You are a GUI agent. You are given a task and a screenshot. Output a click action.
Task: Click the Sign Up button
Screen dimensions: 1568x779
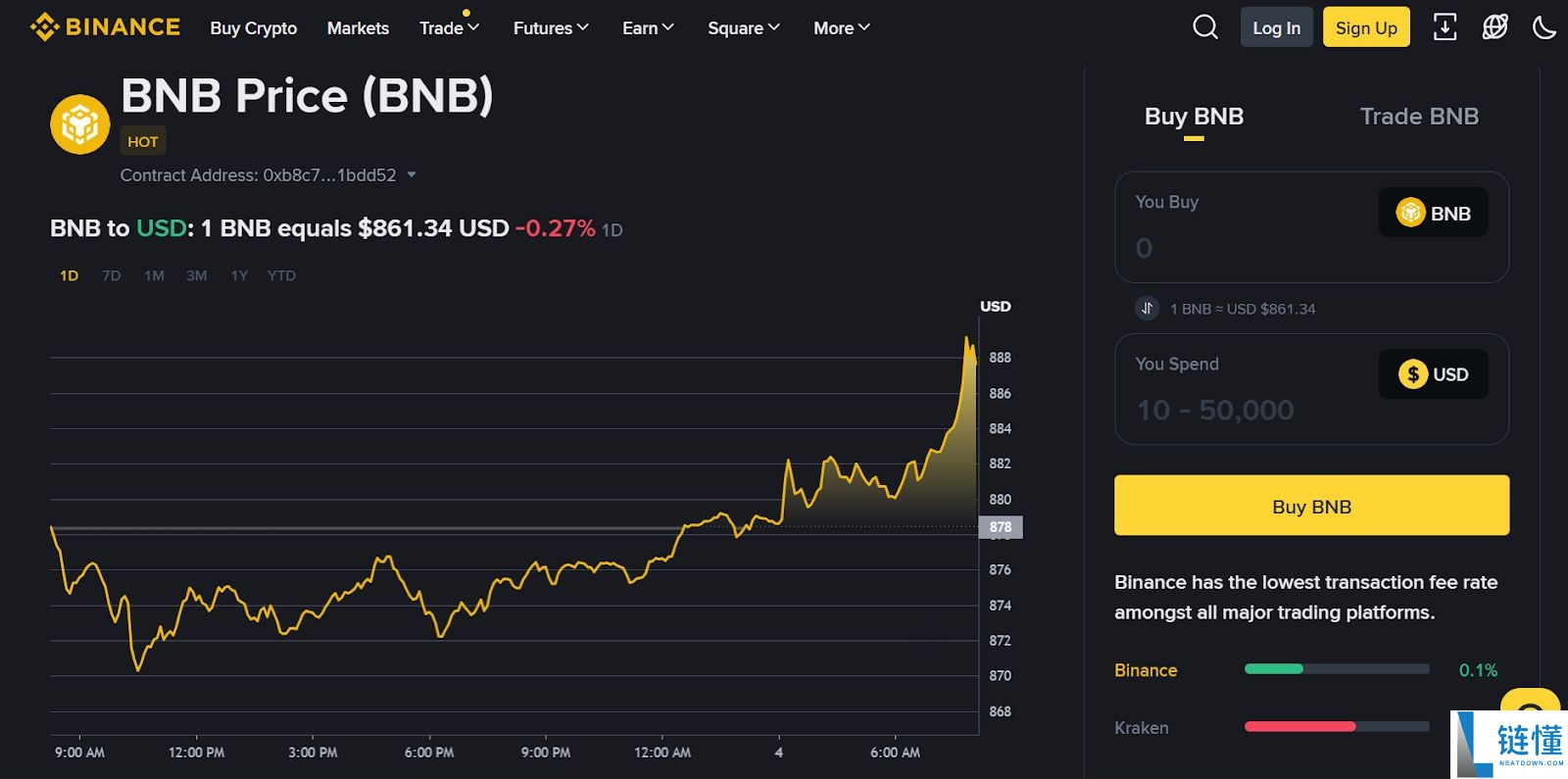click(x=1366, y=27)
